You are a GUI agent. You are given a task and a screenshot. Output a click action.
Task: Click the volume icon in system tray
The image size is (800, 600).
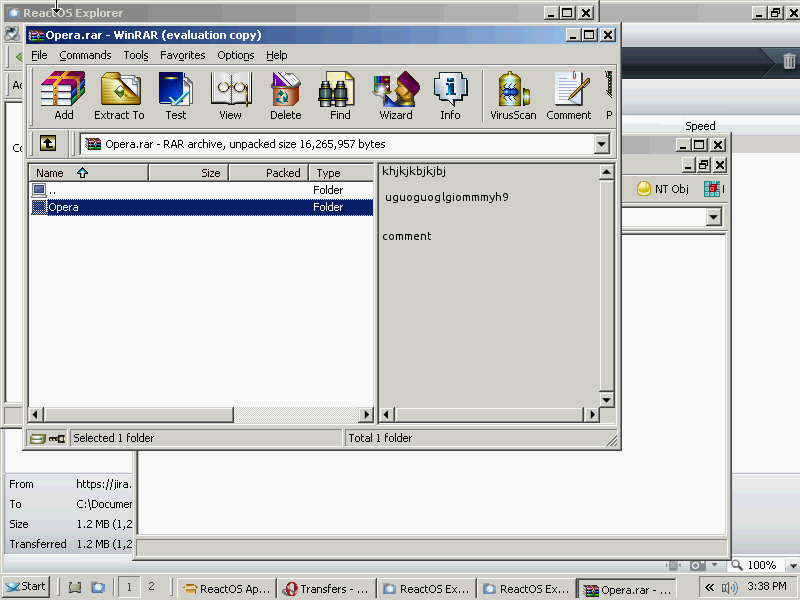(x=730, y=588)
